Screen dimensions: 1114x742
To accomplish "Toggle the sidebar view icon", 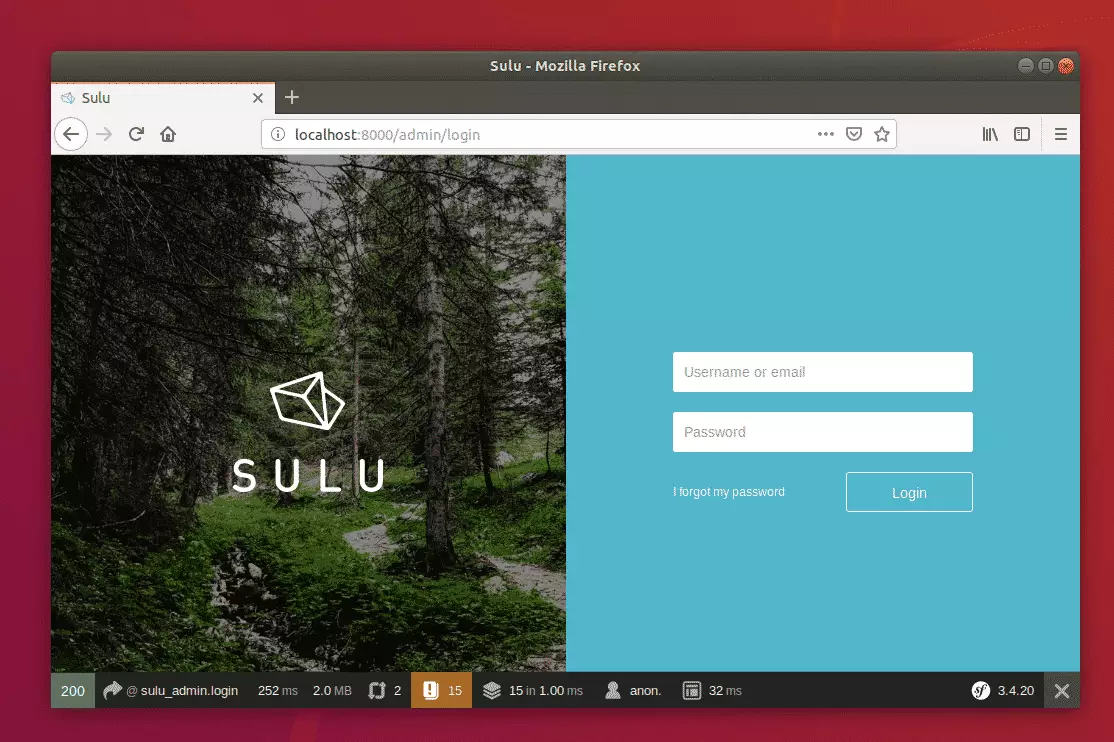I will (1022, 134).
